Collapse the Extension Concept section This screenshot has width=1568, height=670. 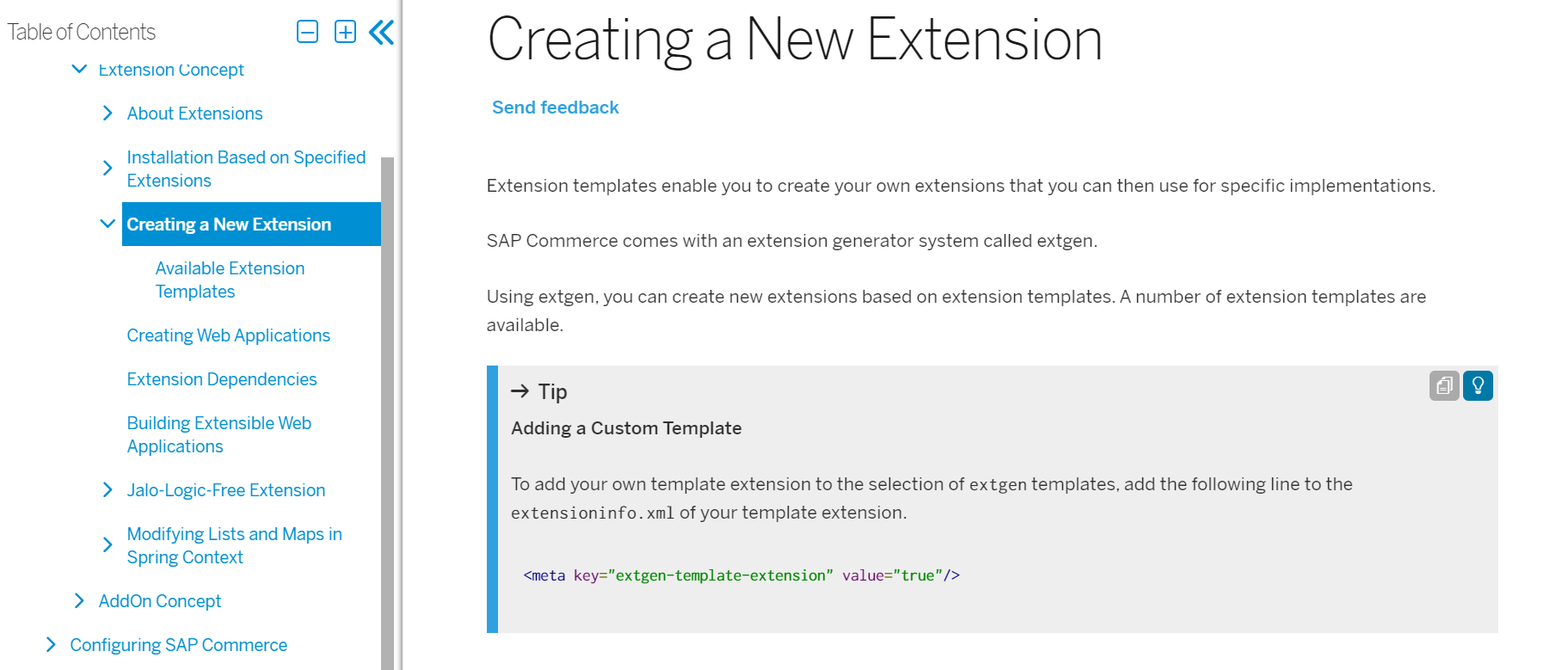(79, 69)
